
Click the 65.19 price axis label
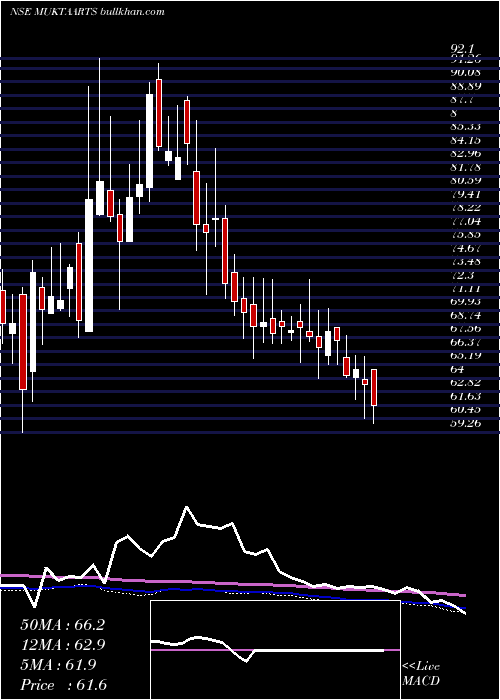tap(465, 356)
